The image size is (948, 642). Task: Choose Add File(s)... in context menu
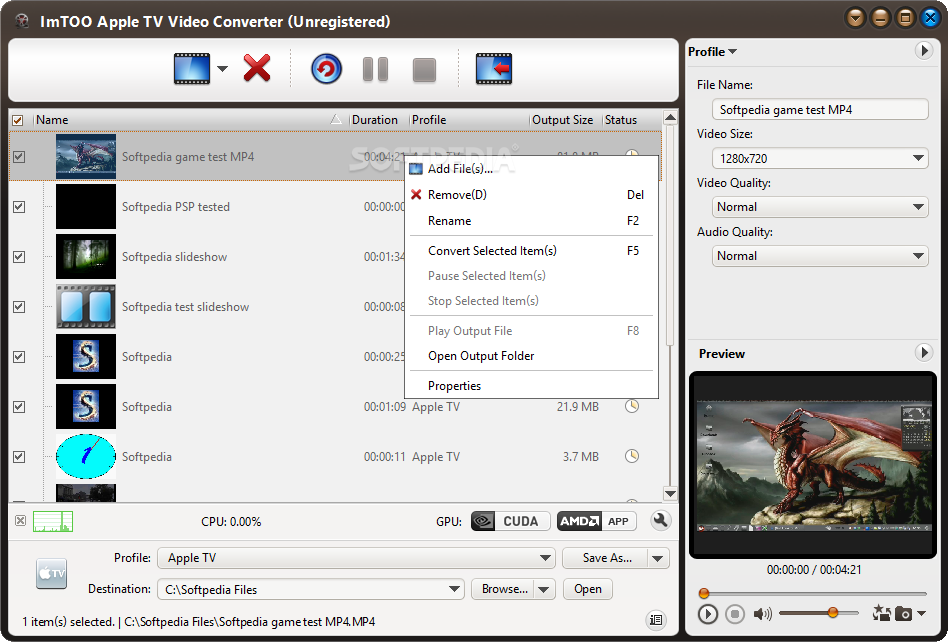tap(531, 169)
